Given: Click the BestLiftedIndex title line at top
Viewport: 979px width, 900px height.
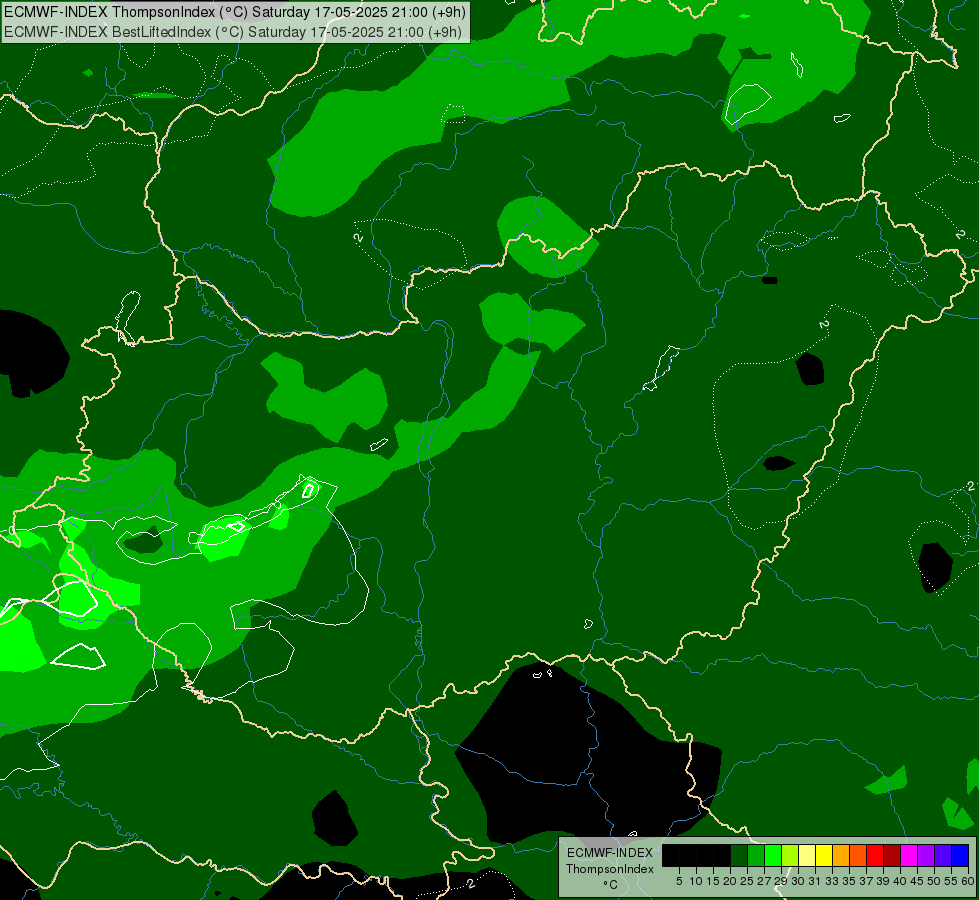Looking at the screenshot, I should (x=233, y=32).
